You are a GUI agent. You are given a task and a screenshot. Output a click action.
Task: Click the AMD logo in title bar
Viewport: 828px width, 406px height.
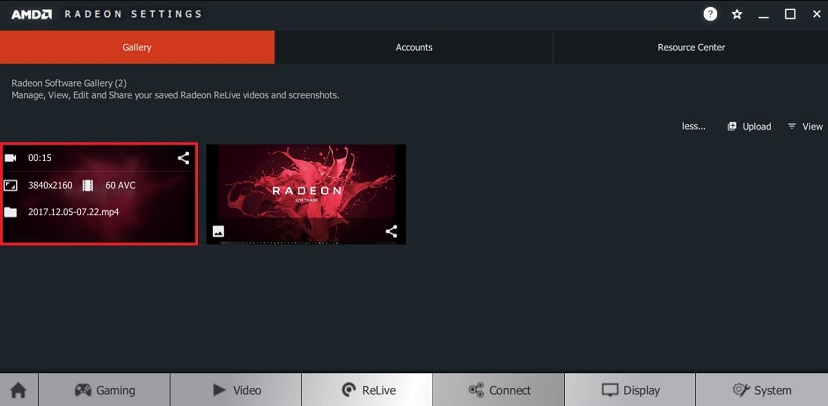32,14
